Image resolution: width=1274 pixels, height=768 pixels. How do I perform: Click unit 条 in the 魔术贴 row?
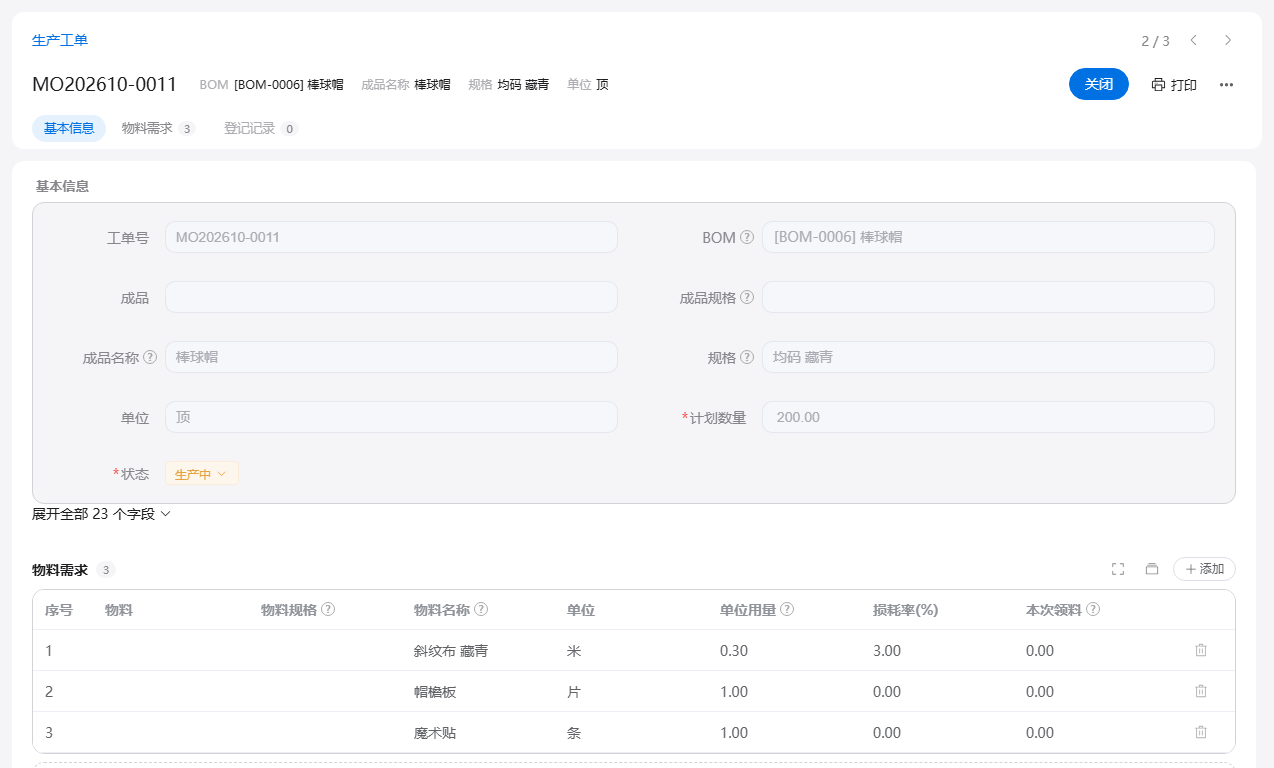coord(574,733)
